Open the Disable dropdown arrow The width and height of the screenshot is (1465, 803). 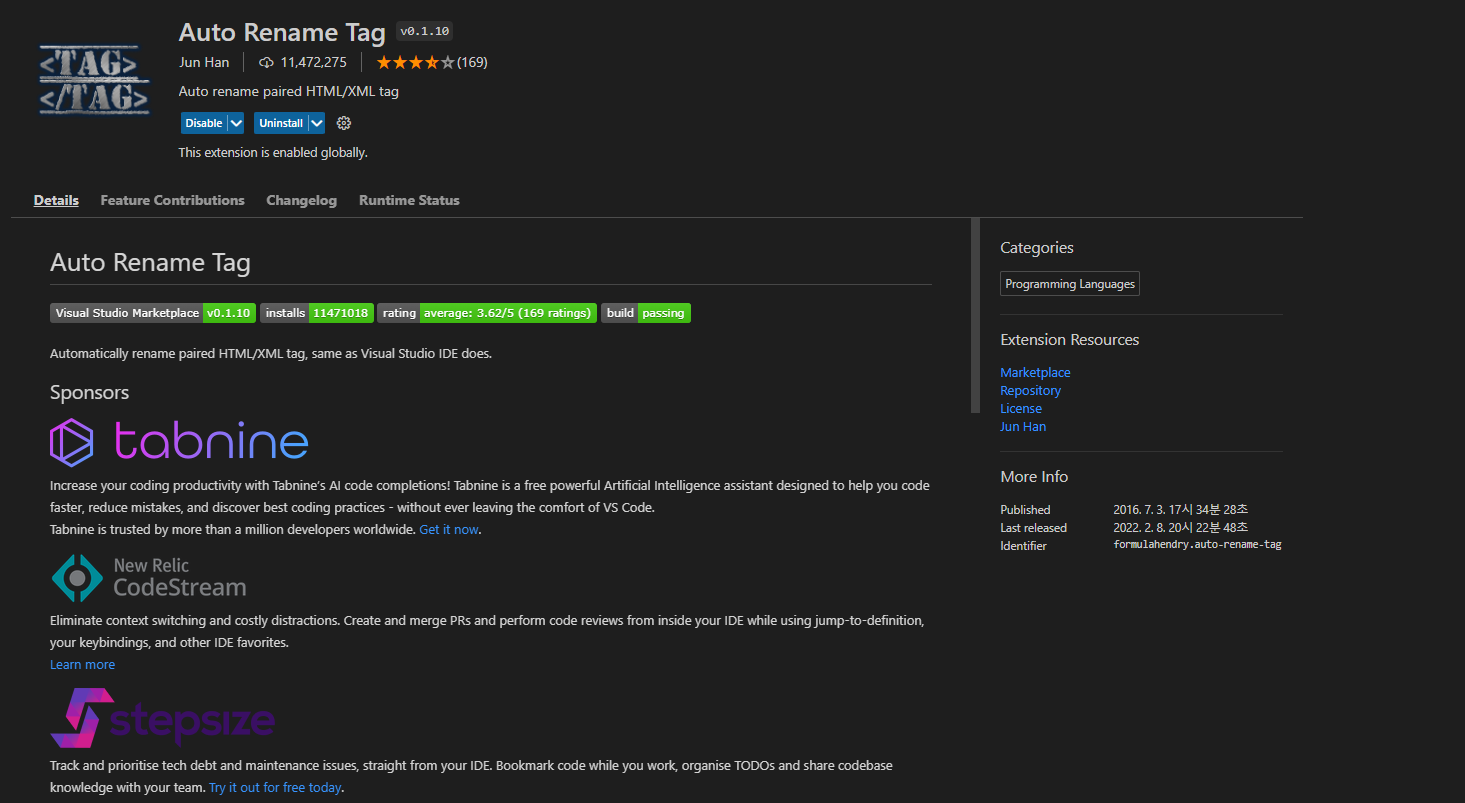[236, 123]
